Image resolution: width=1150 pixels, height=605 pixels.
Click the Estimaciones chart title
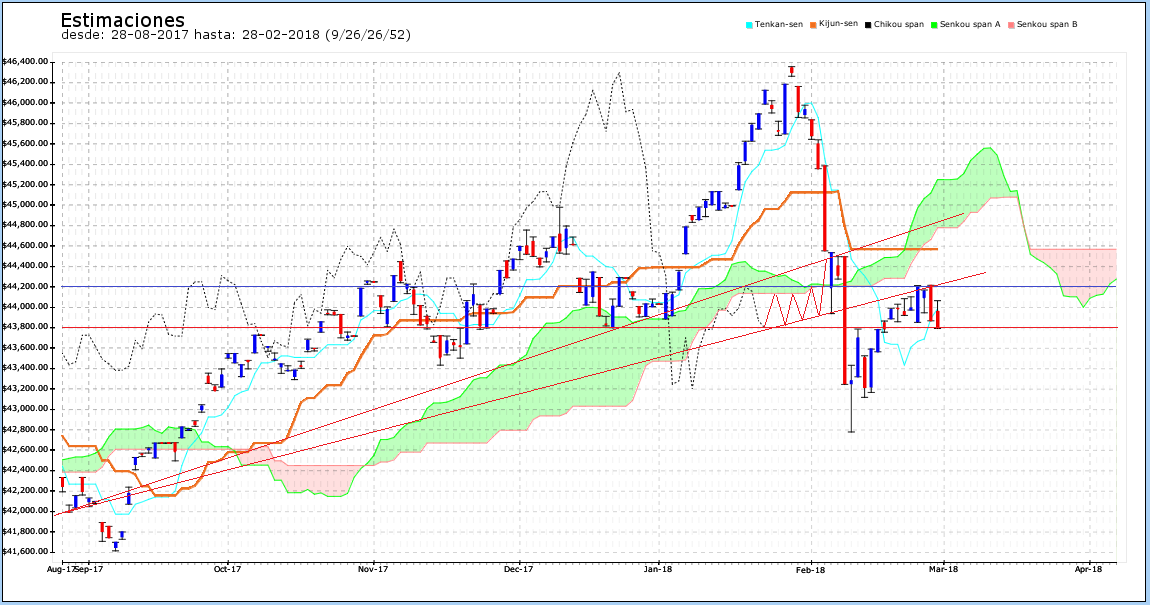[x=122, y=20]
